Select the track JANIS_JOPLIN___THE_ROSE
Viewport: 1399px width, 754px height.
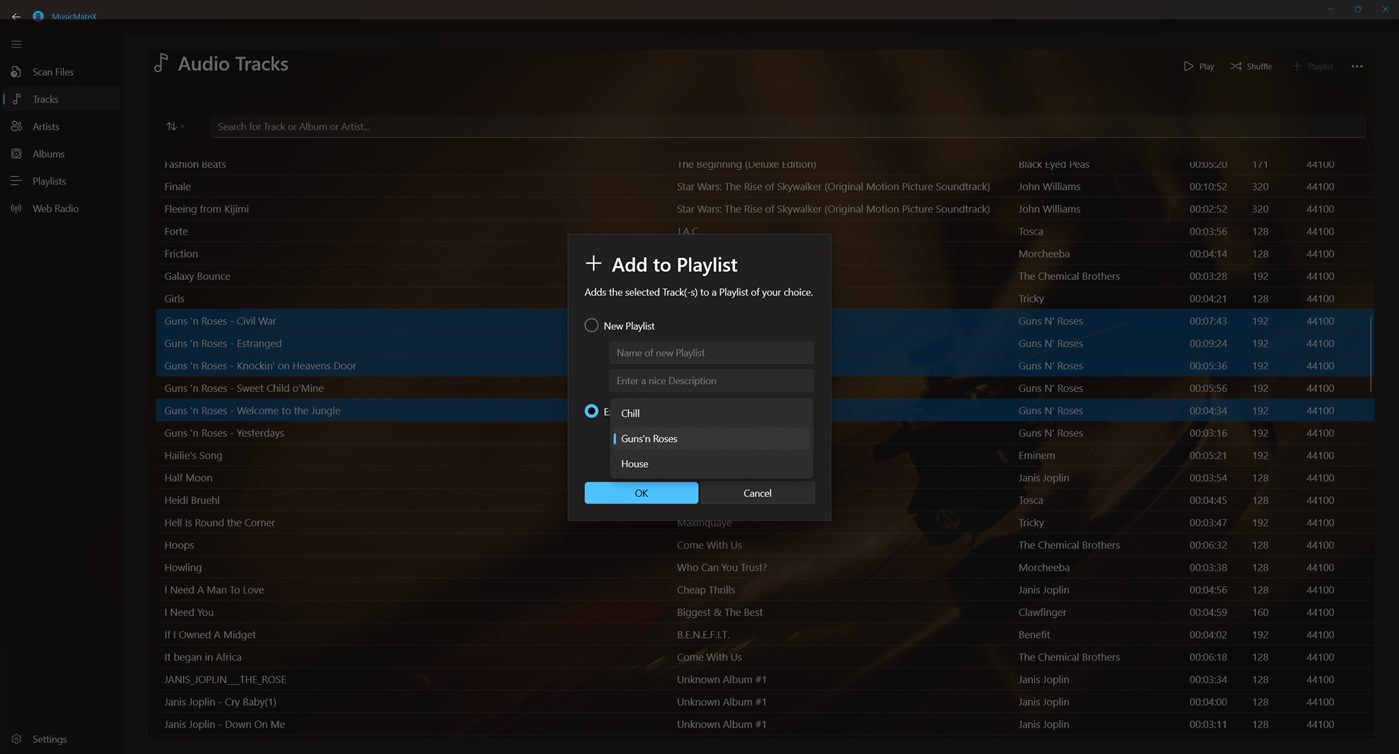[x=765, y=679]
